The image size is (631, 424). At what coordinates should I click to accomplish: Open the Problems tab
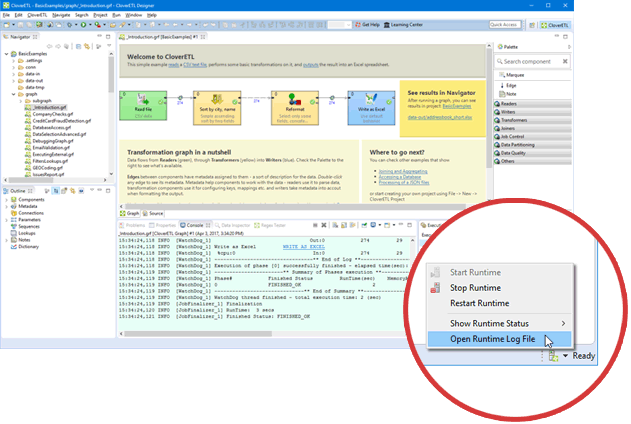[132, 225]
